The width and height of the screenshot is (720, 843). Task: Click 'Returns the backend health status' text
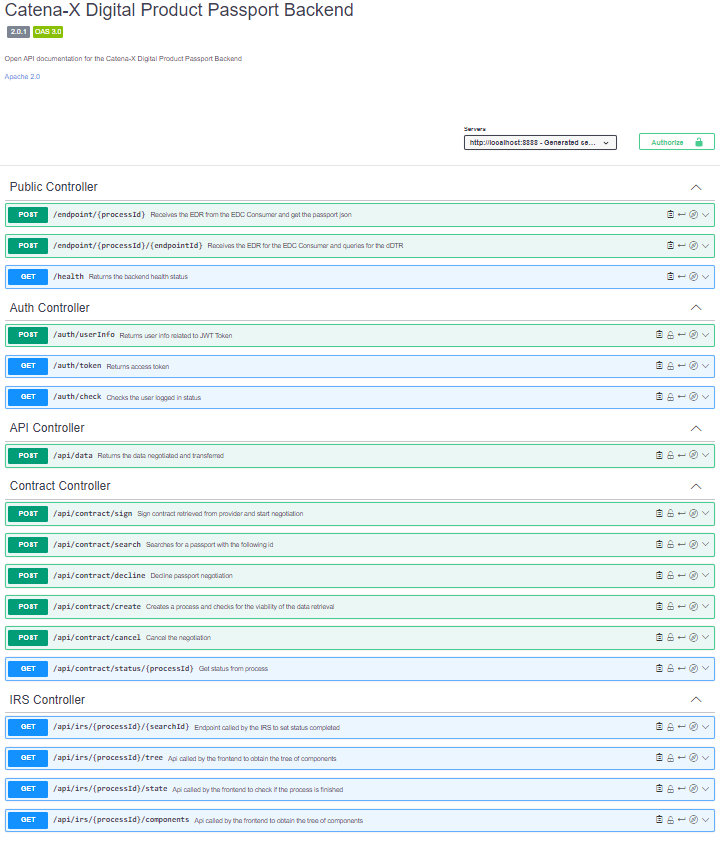click(x=138, y=277)
